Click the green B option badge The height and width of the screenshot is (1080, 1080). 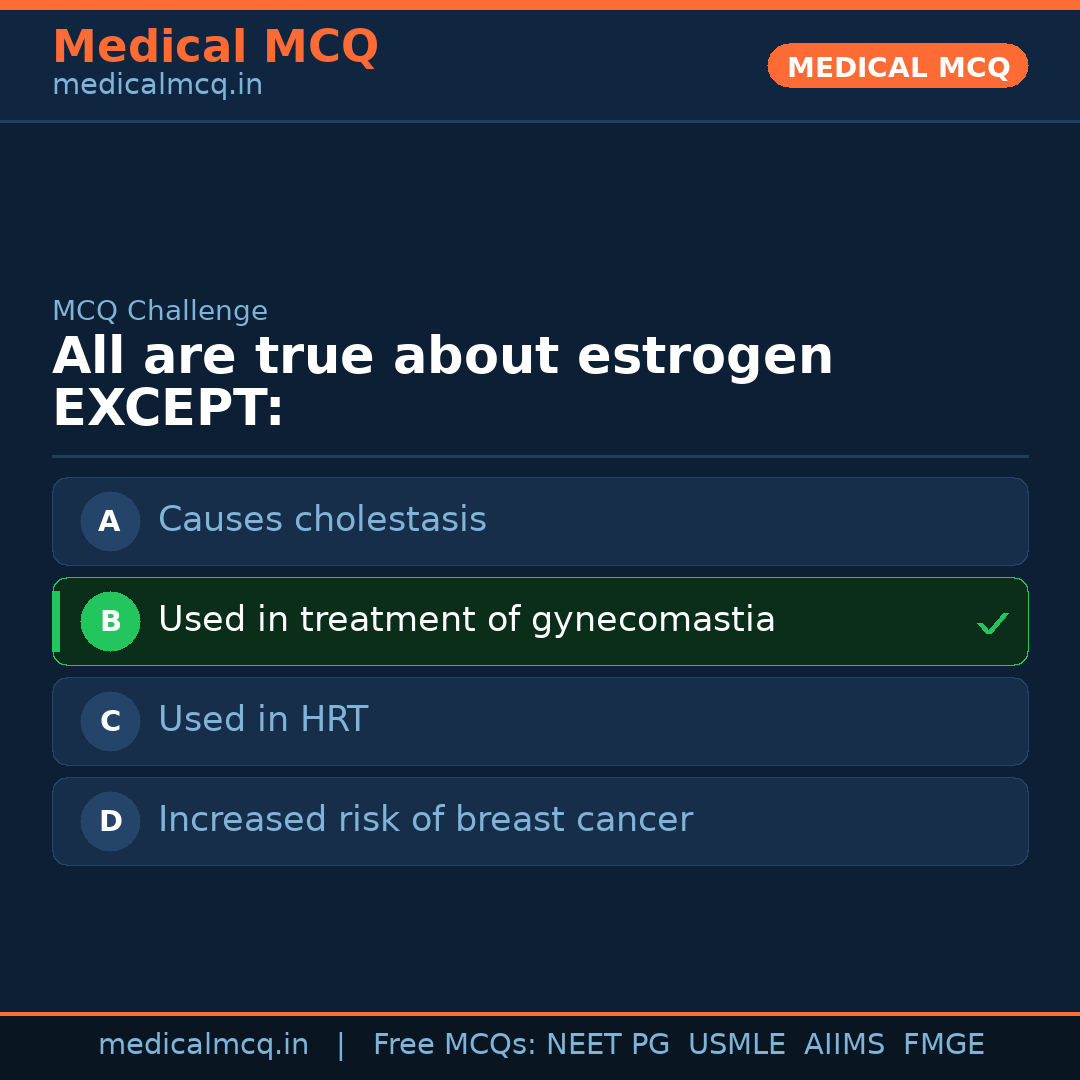click(110, 621)
